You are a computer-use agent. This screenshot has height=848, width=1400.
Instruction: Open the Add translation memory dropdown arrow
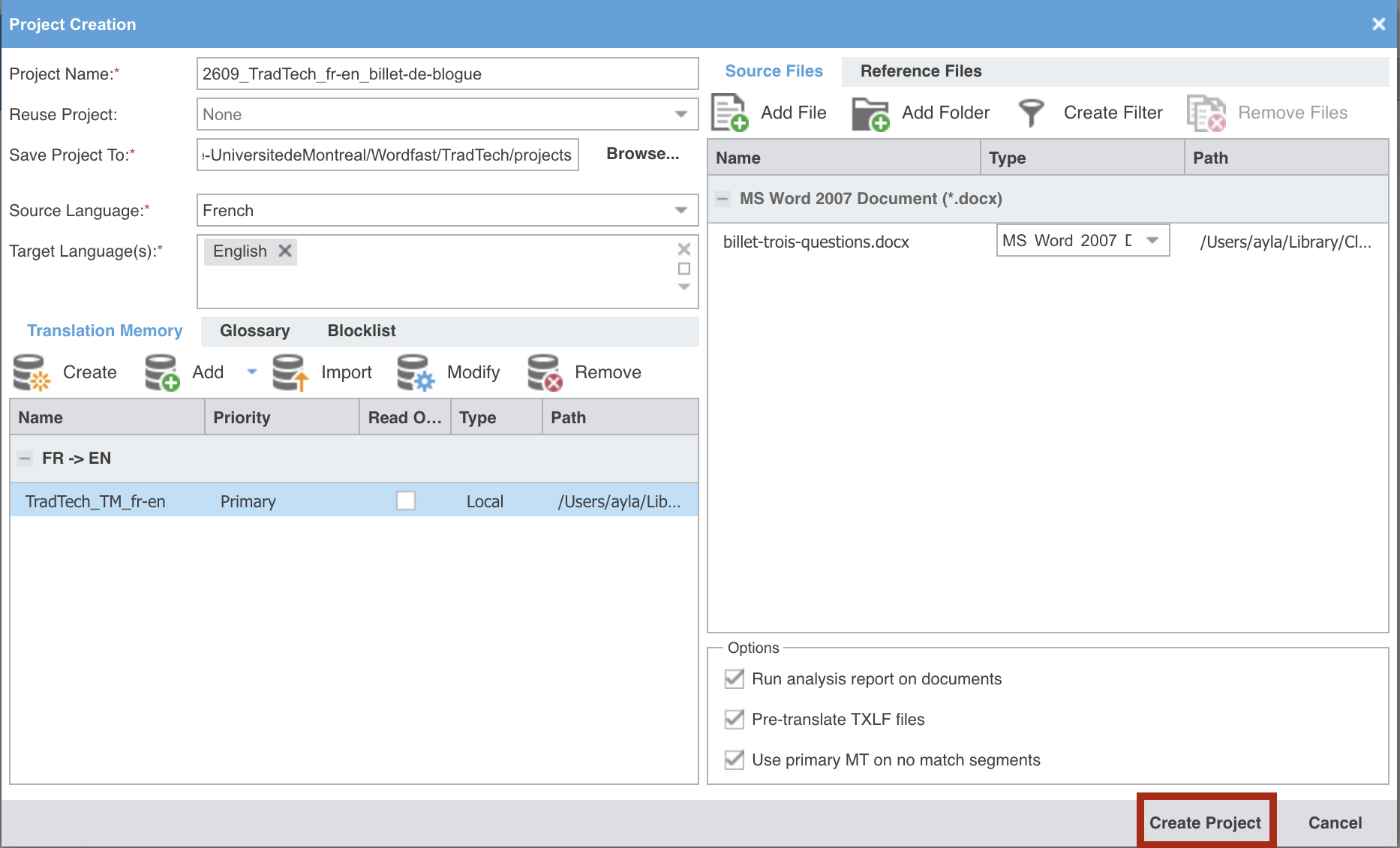pyautogui.click(x=252, y=371)
